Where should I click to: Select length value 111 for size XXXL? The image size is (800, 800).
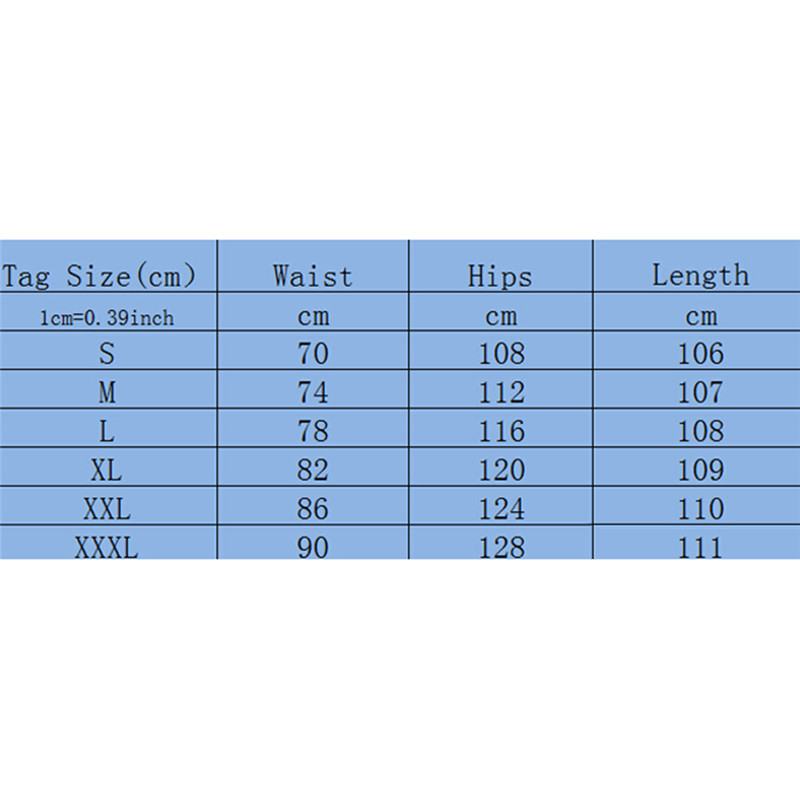(x=700, y=547)
